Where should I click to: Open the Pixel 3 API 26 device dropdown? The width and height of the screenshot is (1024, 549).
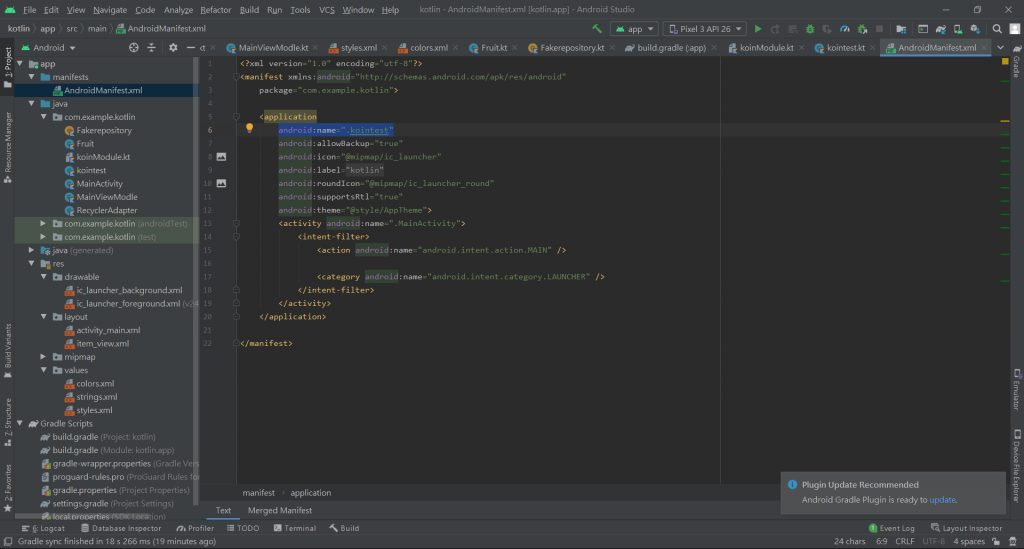705,29
